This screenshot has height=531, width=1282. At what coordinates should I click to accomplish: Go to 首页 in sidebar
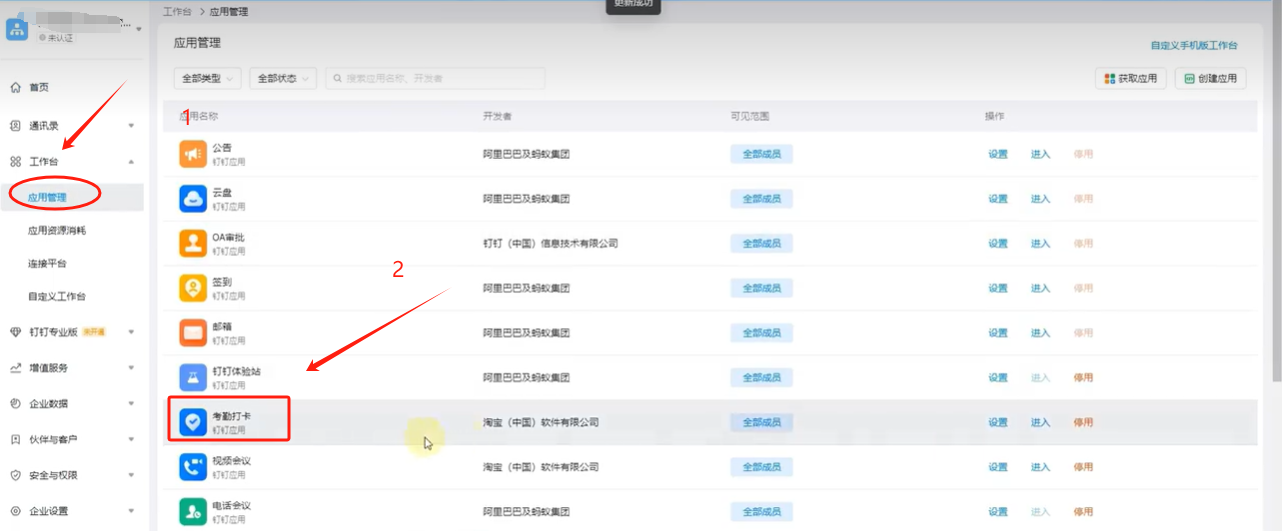point(39,88)
